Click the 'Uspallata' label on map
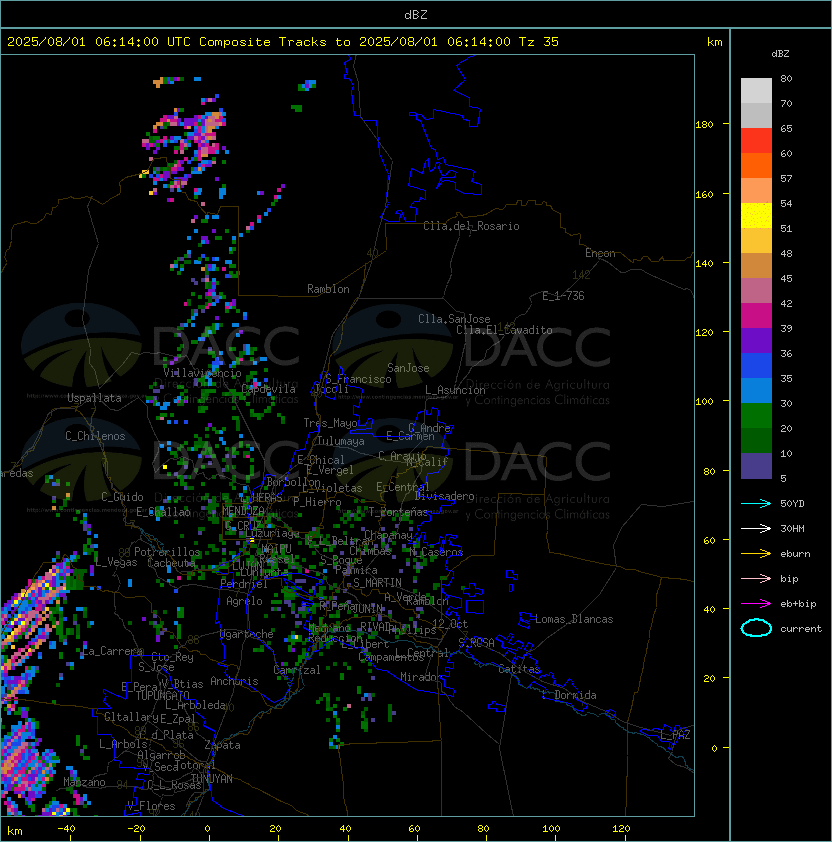The image size is (832, 842). coord(94,398)
